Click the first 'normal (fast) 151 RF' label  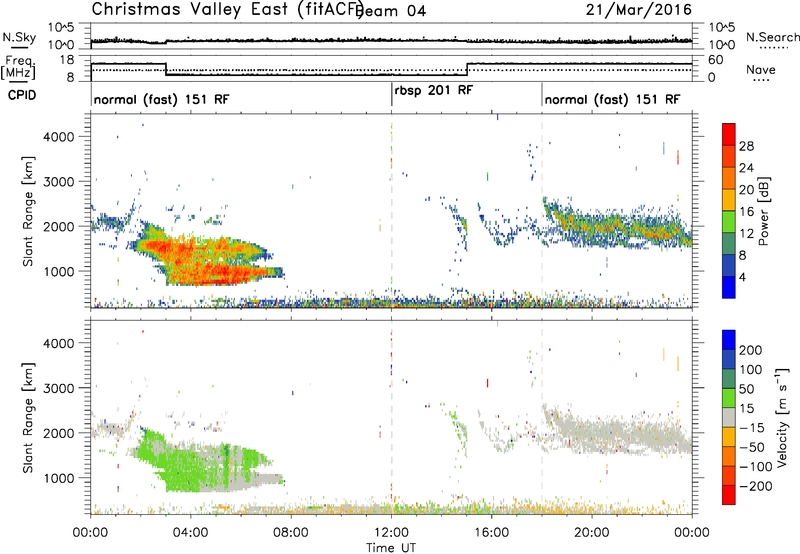[x=162, y=99]
